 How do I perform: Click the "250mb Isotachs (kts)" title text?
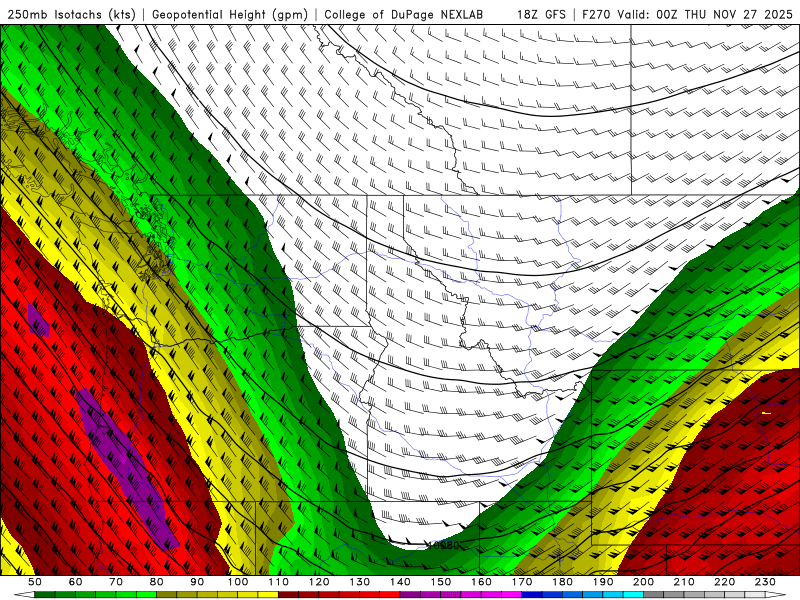click(x=71, y=14)
